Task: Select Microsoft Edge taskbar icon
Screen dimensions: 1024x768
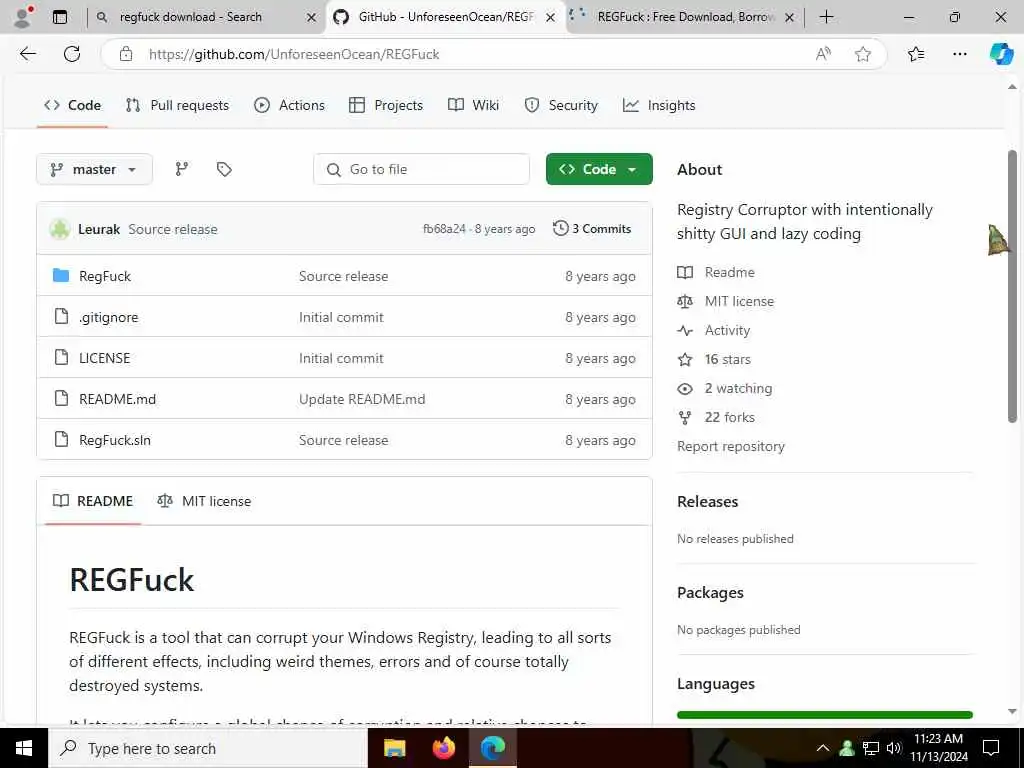Action: [x=493, y=748]
